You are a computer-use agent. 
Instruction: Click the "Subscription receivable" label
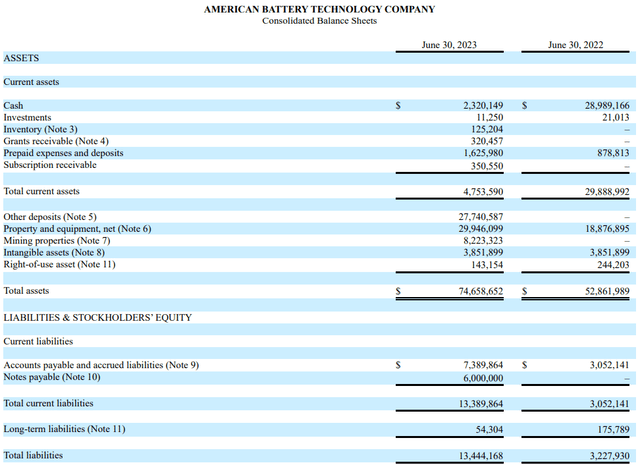[50, 165]
